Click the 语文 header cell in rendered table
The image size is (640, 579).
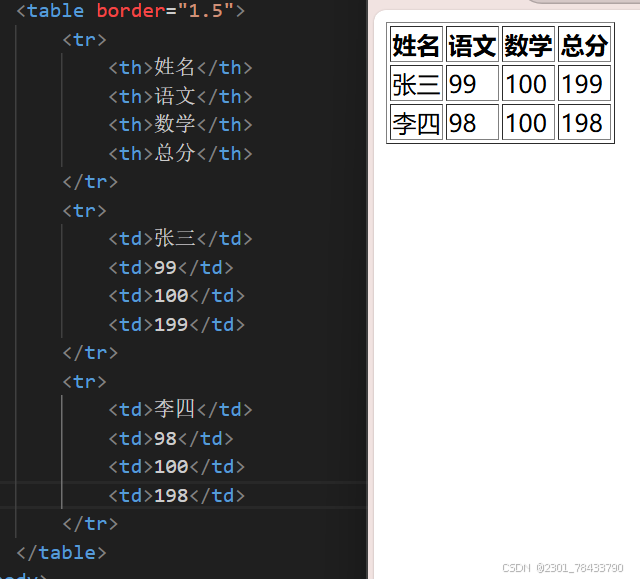point(472,44)
